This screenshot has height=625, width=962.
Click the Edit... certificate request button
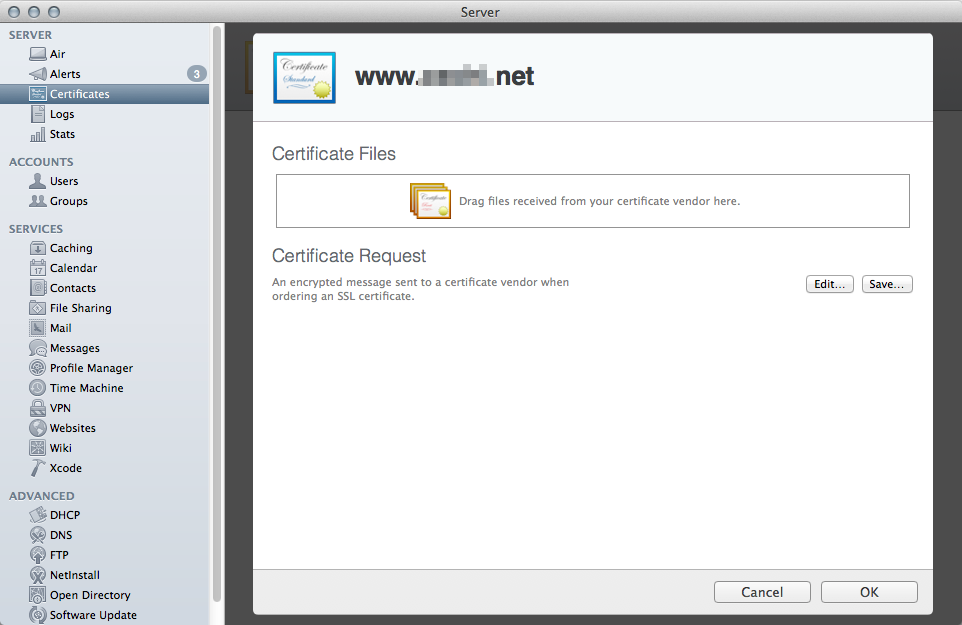tap(829, 284)
